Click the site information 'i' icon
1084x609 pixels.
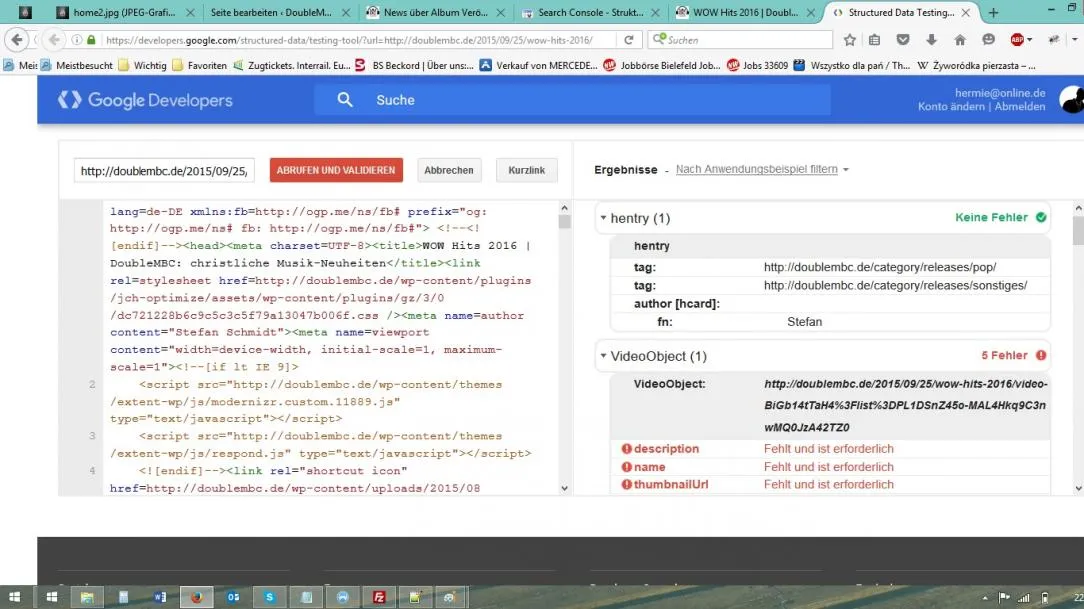click(x=77, y=40)
